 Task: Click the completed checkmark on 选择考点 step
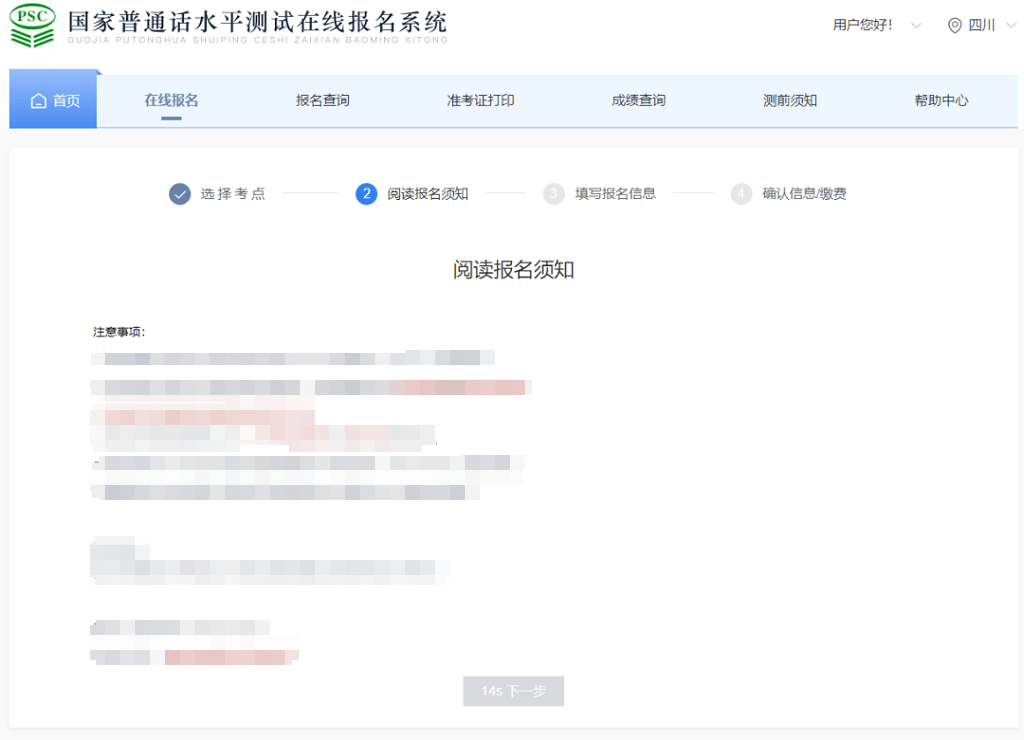pyautogui.click(x=180, y=194)
